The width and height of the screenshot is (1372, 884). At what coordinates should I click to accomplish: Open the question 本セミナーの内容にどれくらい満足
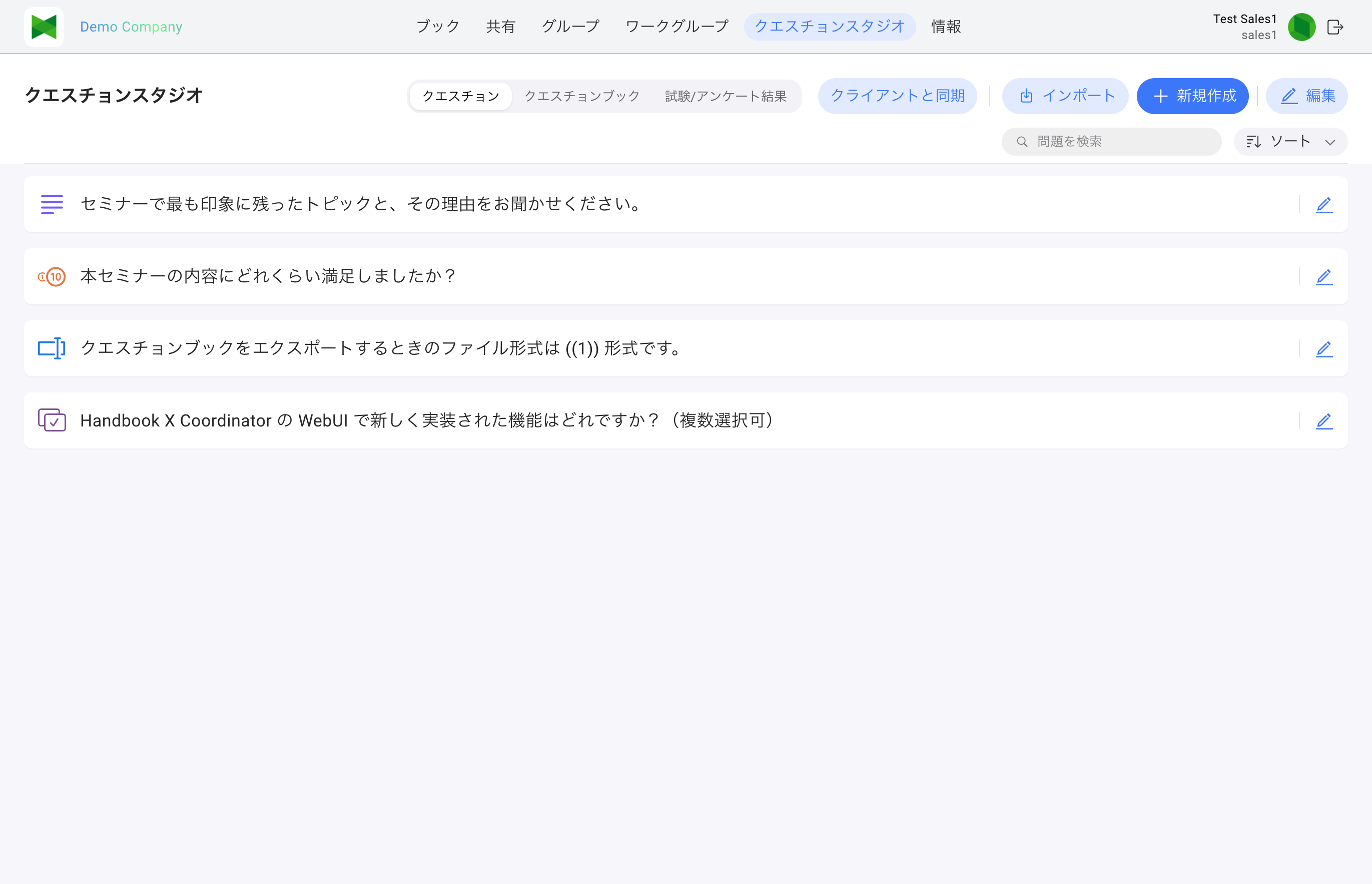pos(685,277)
